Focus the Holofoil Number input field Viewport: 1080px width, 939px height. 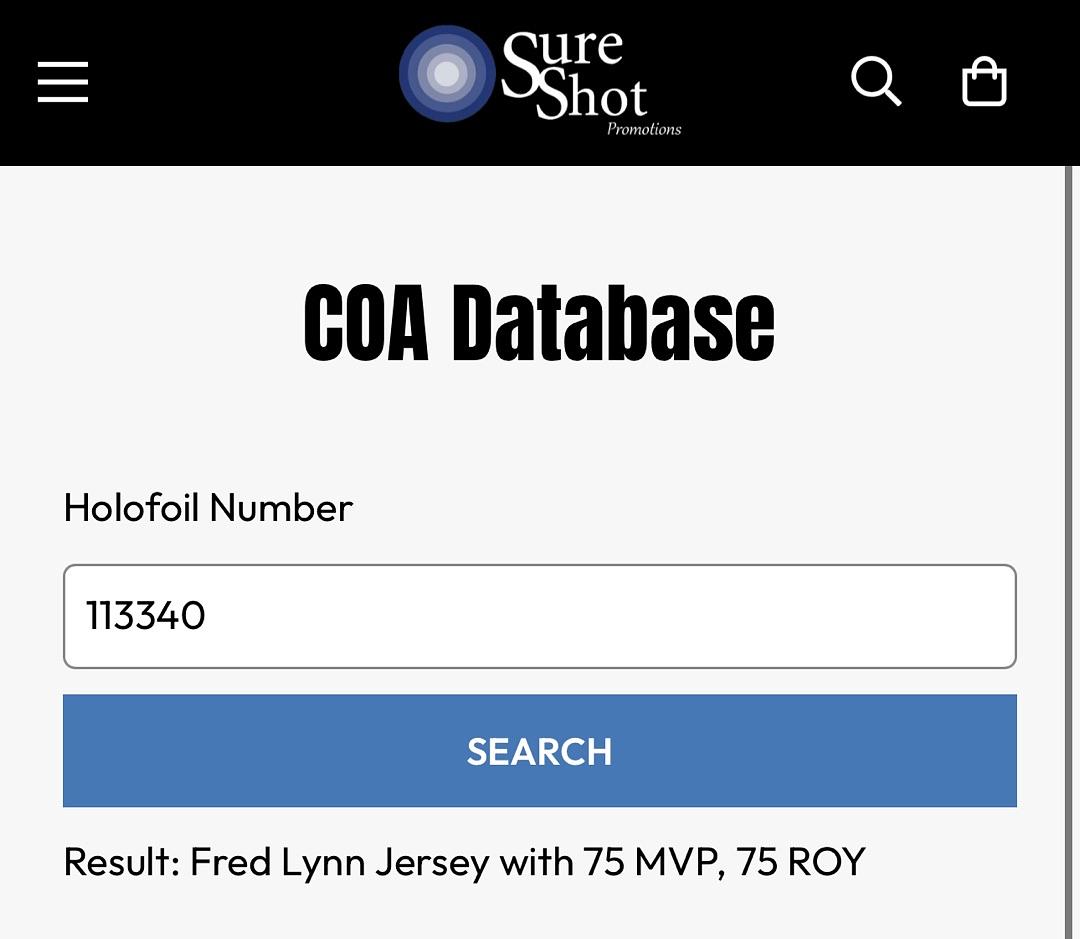click(x=540, y=616)
